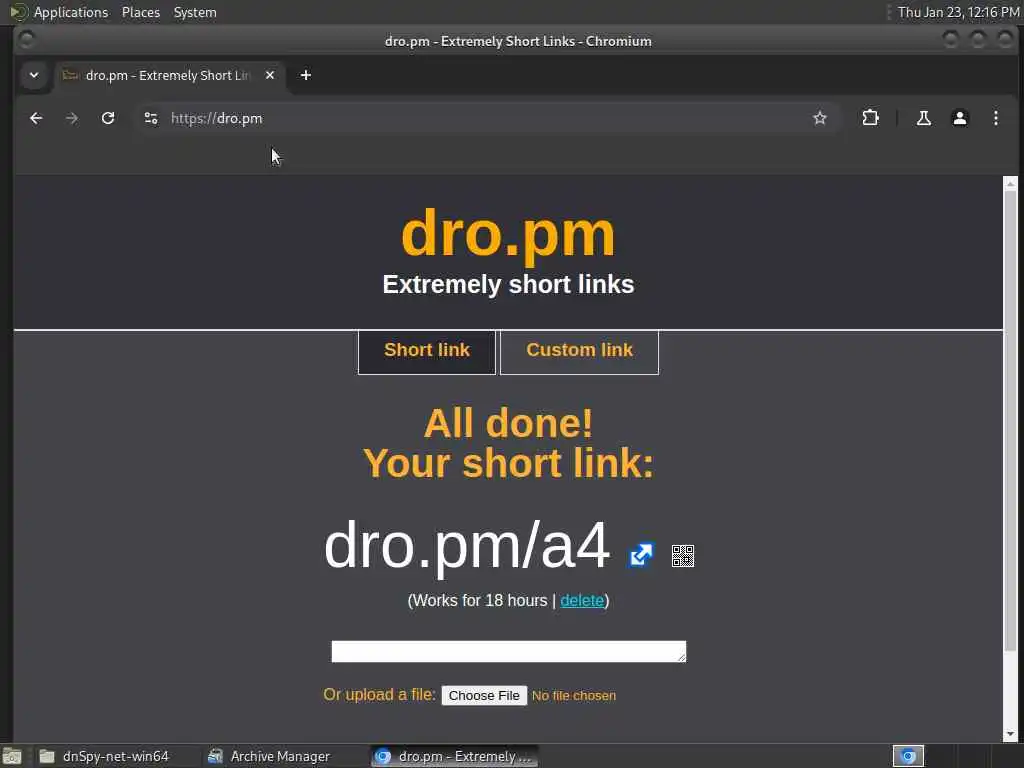This screenshot has width=1024, height=768.
Task: Click the show desktop icon in taskbar
Action: tap(12, 757)
